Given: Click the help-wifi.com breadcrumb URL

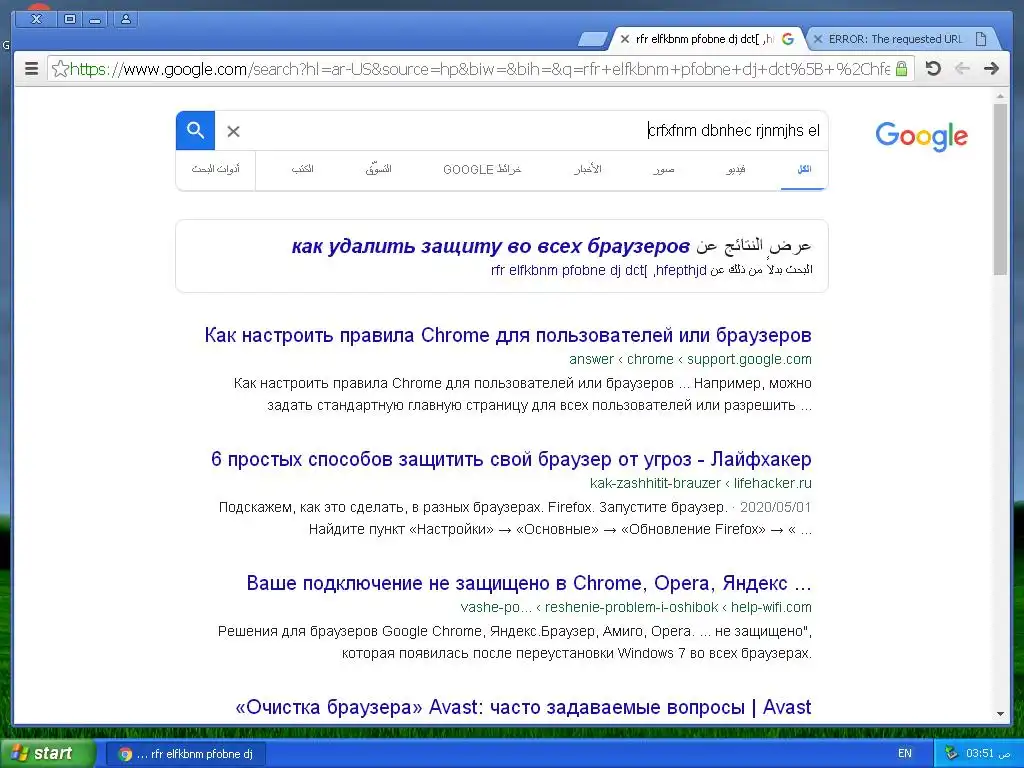Looking at the screenshot, I should point(636,607).
